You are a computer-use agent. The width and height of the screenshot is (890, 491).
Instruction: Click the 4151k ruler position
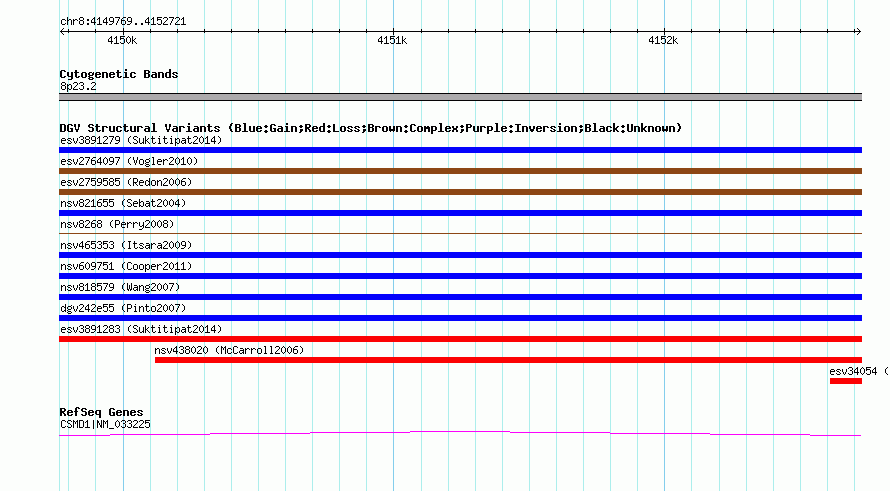coord(392,40)
